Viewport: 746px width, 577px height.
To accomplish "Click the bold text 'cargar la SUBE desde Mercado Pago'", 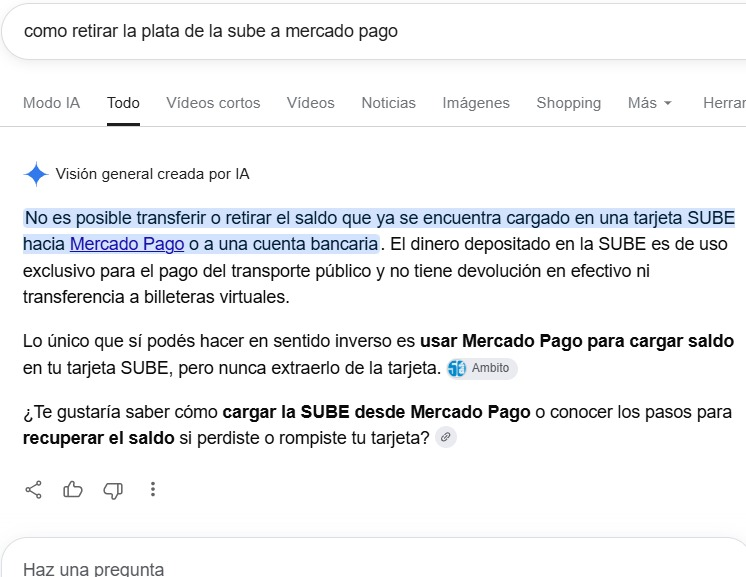I will point(376,412).
